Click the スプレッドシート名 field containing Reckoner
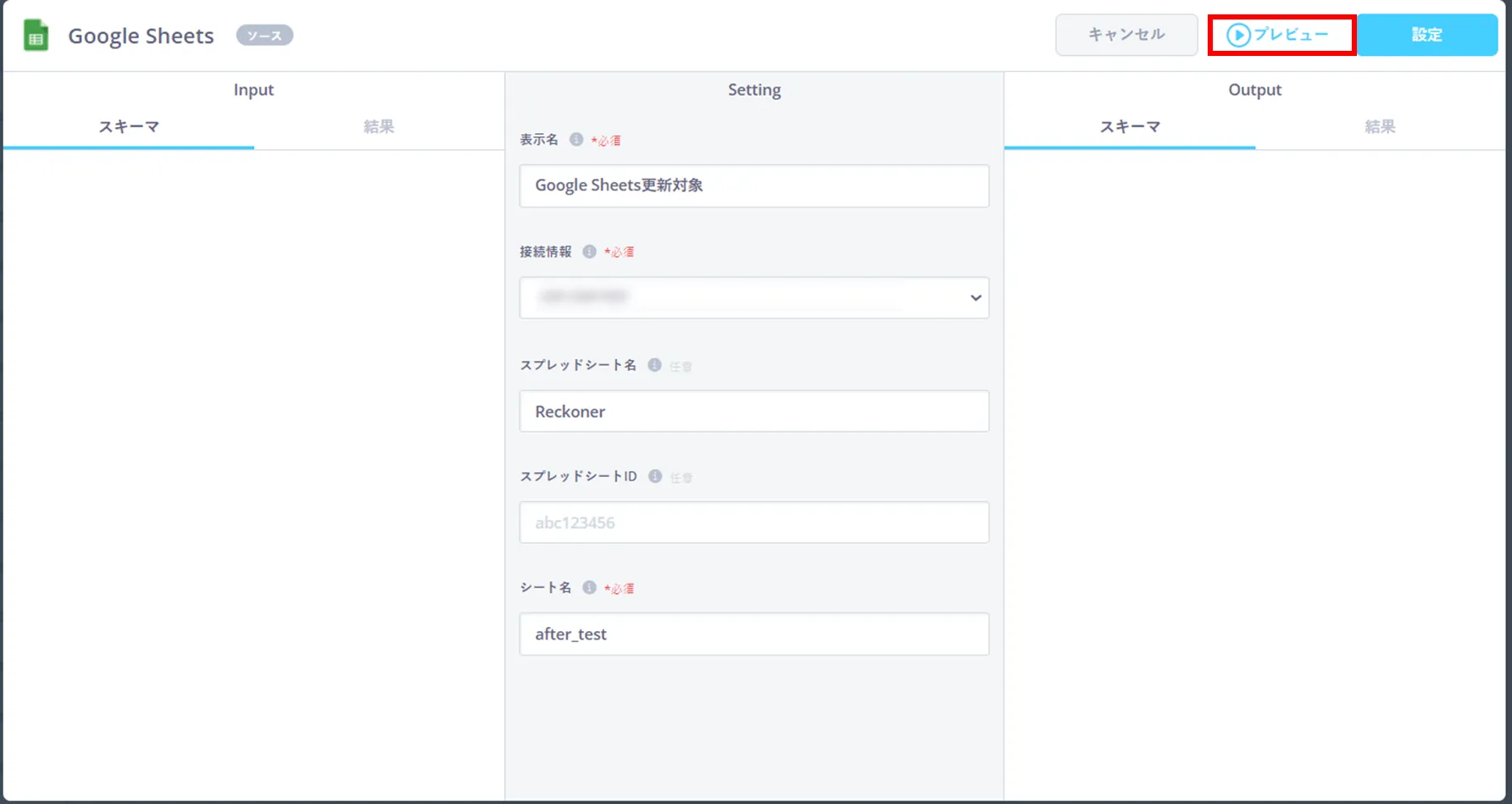Screen dimensions: 1512x804 (x=753, y=412)
